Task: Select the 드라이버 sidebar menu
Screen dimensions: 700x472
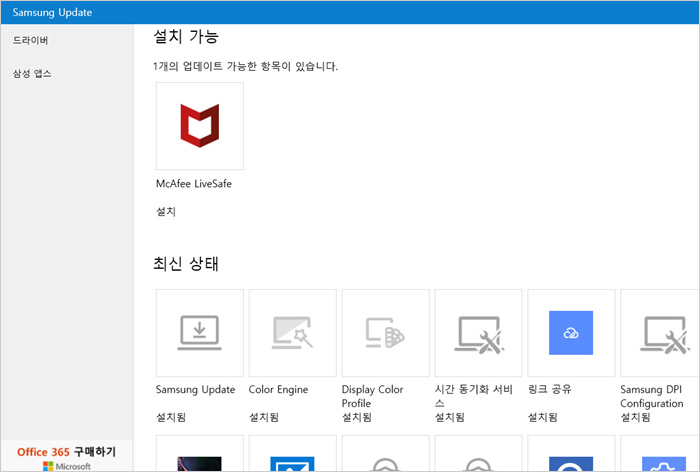Action: (x=30, y=40)
